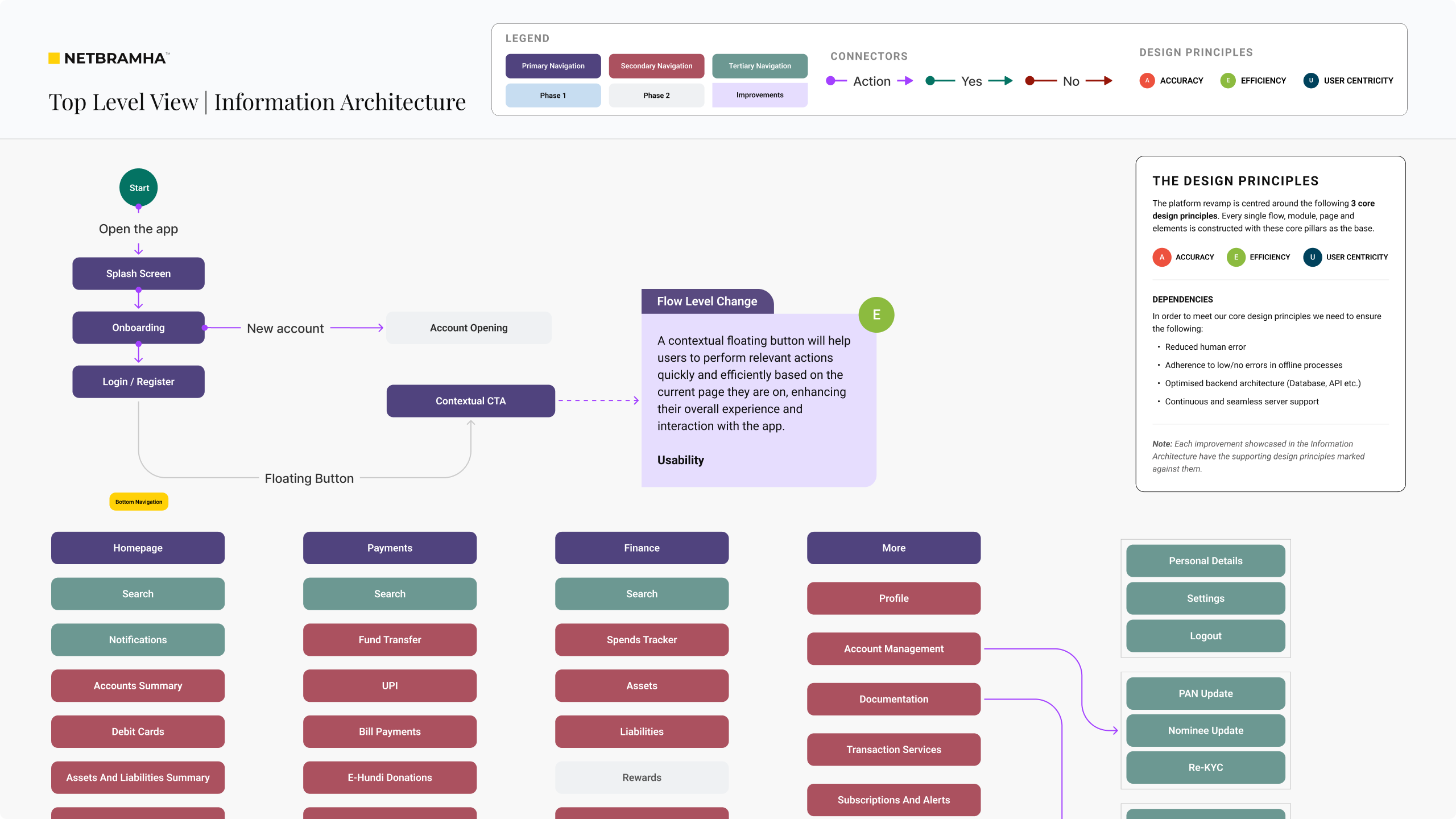Screen dimensions: 1456x819
Task: Click the Secondary Navigation legend swatch
Action: pos(656,66)
